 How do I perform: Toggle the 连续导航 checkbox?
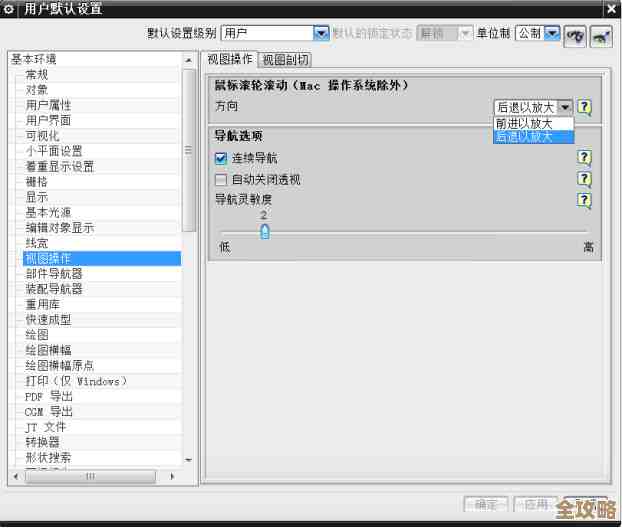coord(221,158)
